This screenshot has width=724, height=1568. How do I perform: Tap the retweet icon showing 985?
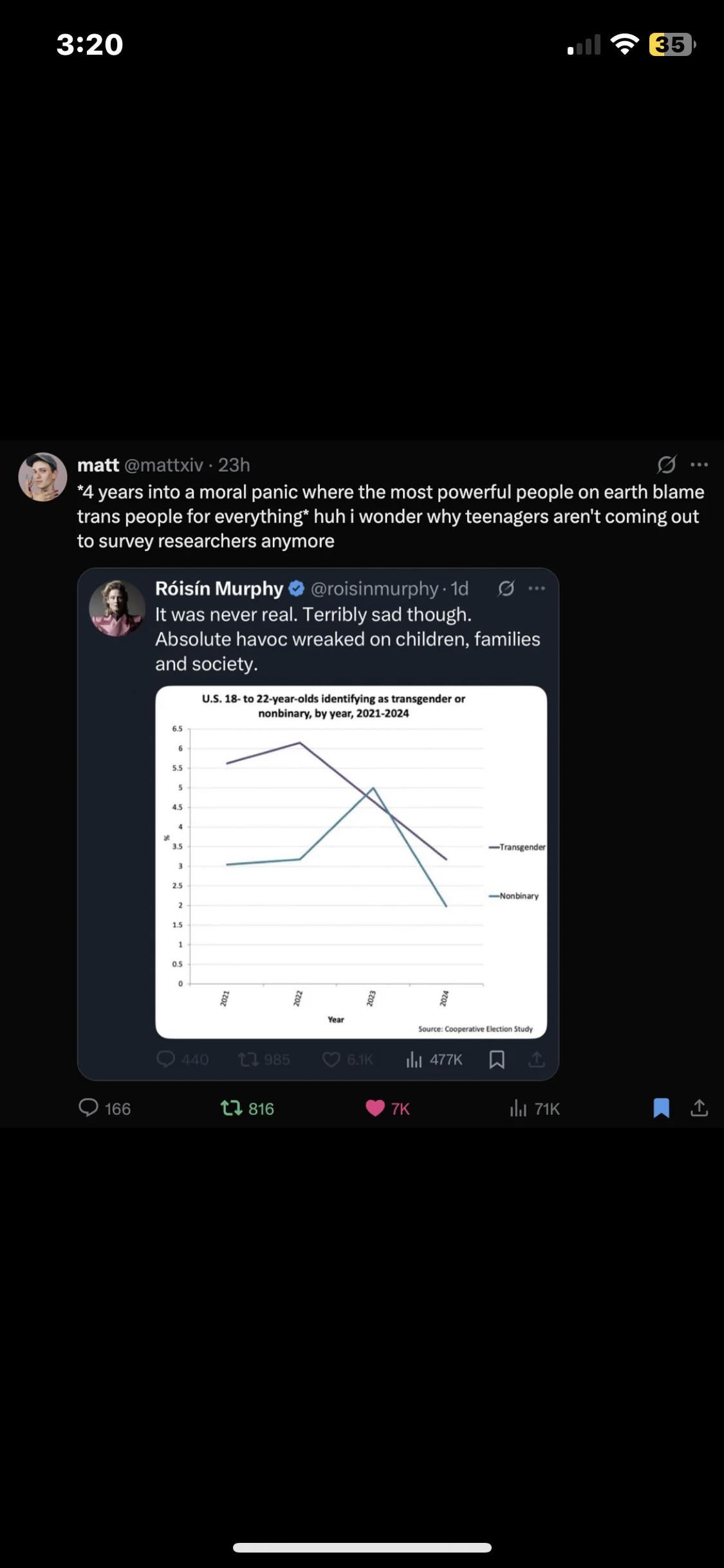[x=248, y=1059]
